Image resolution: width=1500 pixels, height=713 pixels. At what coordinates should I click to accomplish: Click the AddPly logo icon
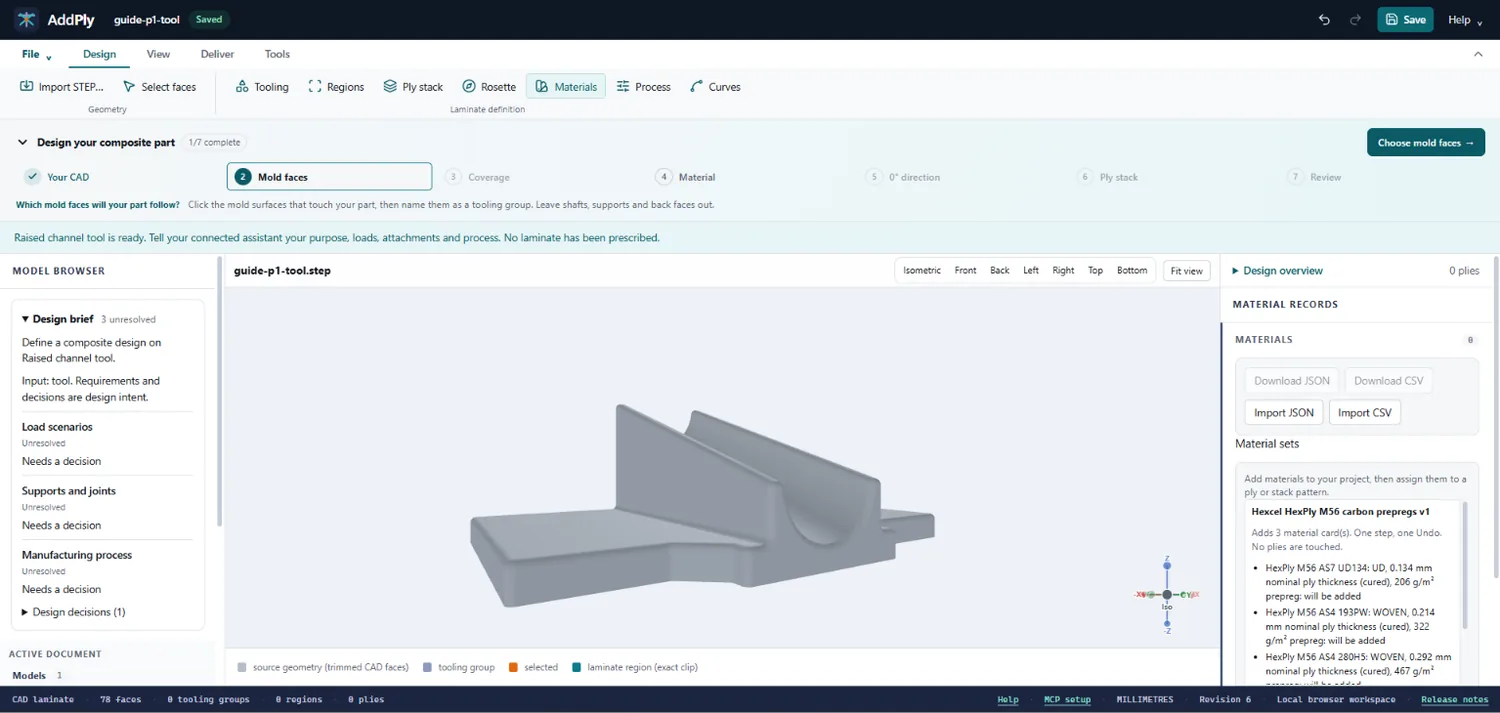click(x=26, y=20)
